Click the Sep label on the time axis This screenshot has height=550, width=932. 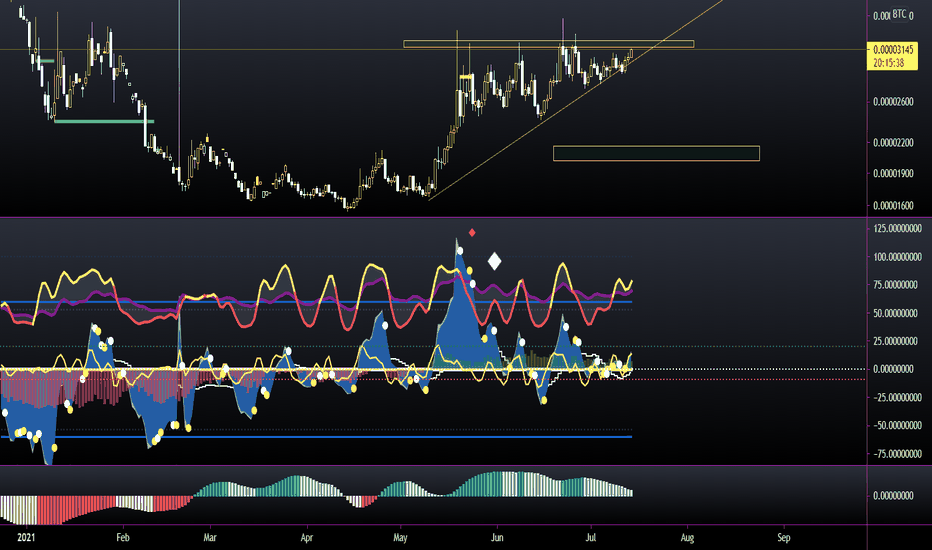pyautogui.click(x=784, y=538)
